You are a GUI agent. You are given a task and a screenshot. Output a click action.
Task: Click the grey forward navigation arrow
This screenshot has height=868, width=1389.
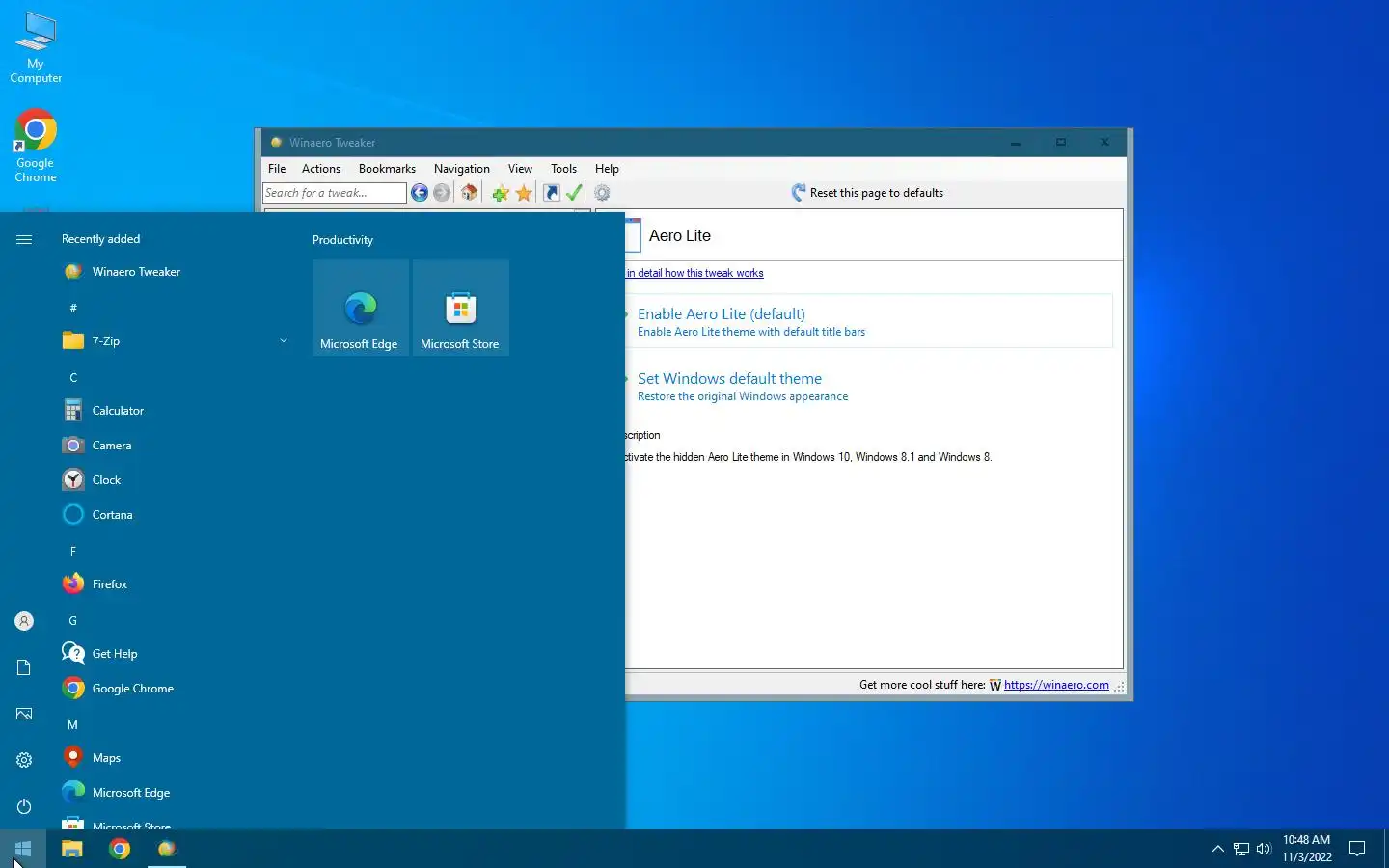[x=442, y=193]
